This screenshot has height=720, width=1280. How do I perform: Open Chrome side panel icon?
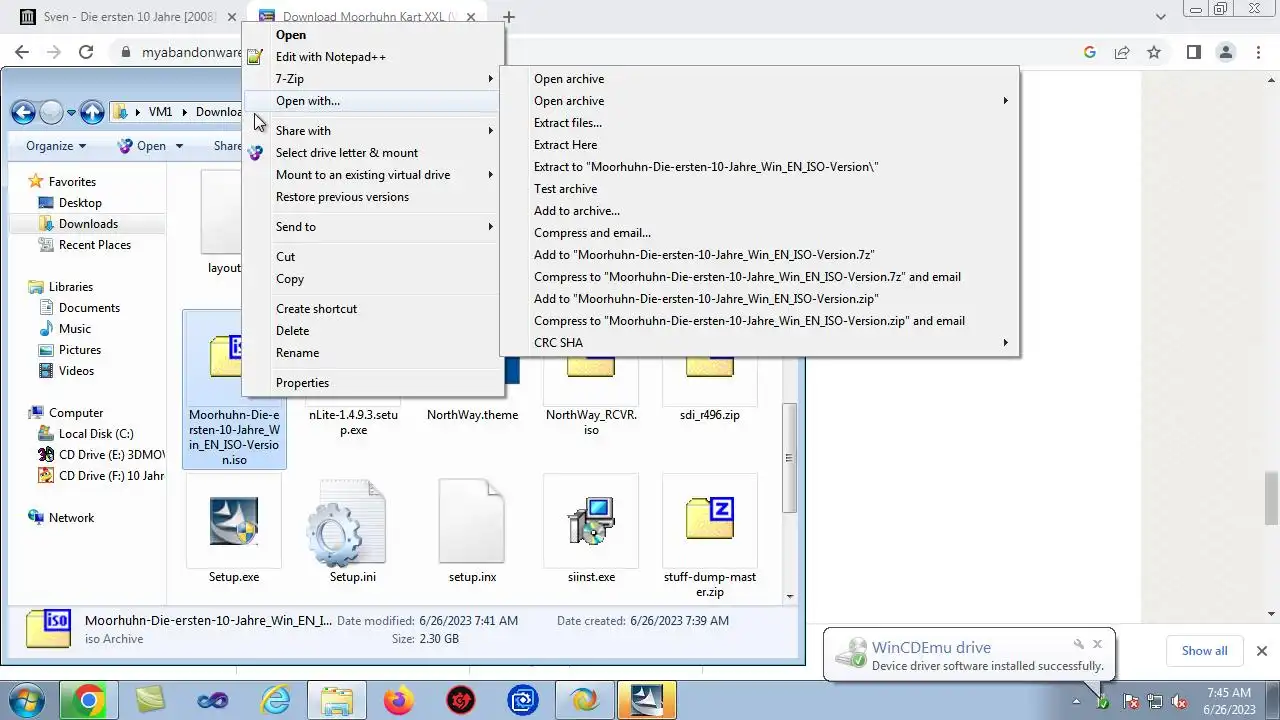tap(1194, 52)
